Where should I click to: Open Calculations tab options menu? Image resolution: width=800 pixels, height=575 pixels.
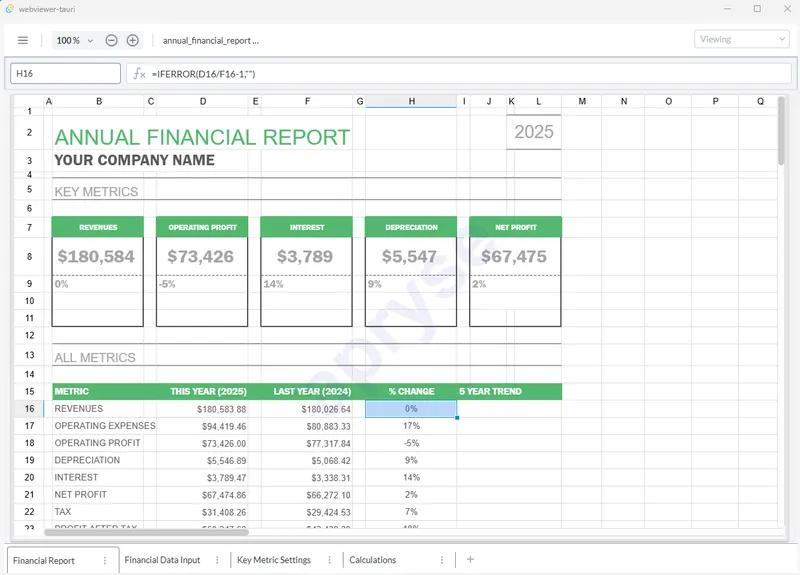tap(441, 561)
